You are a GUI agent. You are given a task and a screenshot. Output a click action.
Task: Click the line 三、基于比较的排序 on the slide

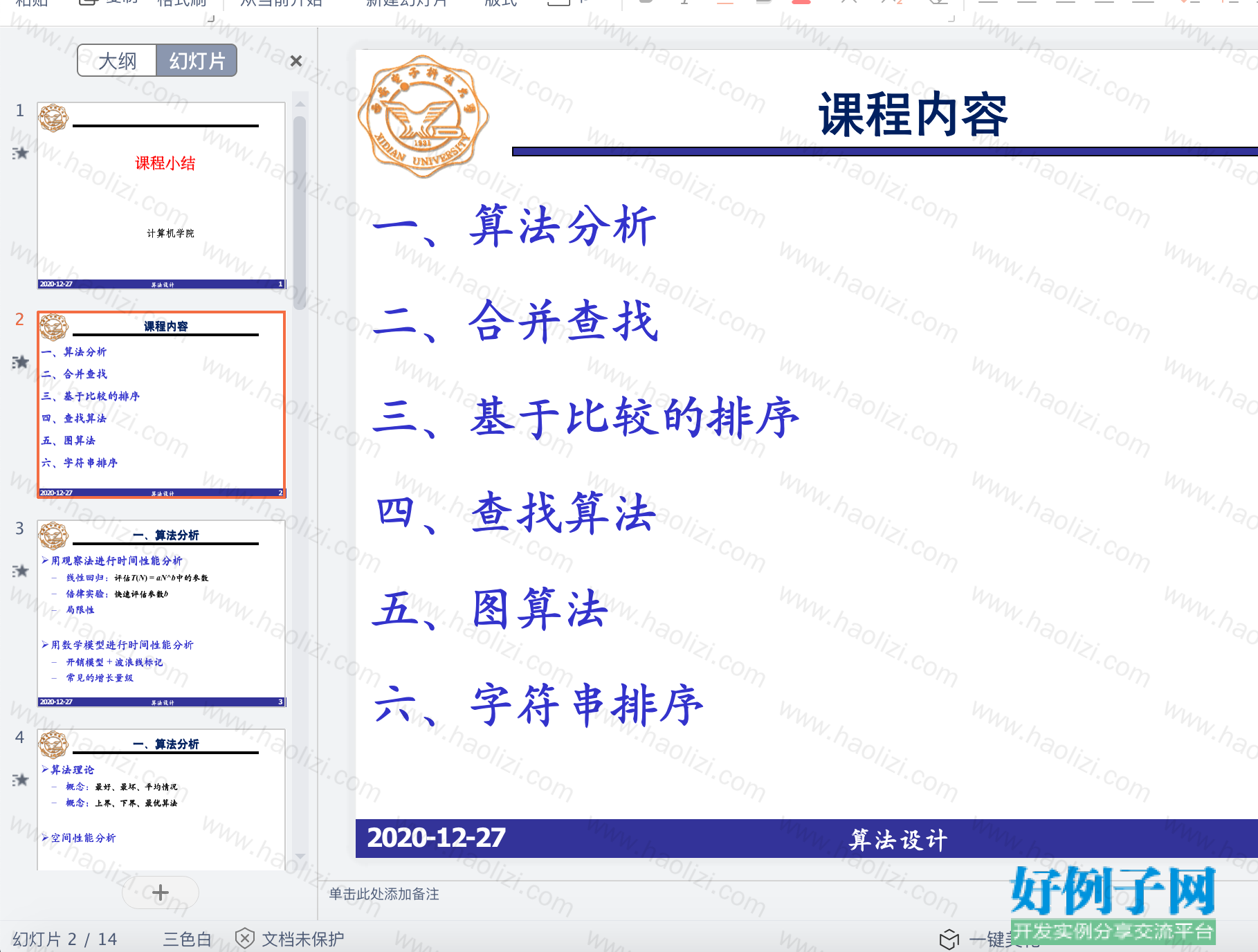(x=585, y=418)
